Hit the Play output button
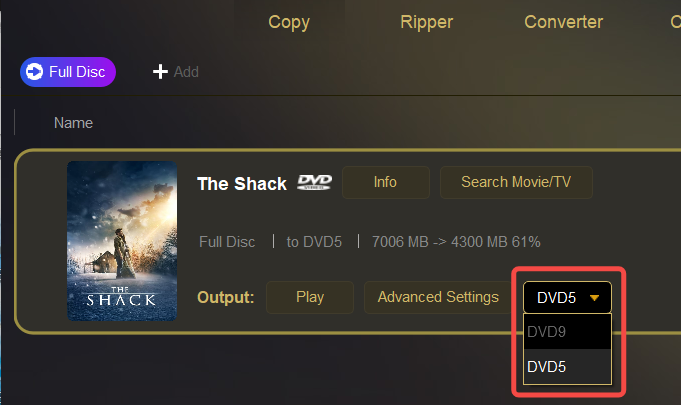Viewport: 681px width, 405px height. pos(310,297)
